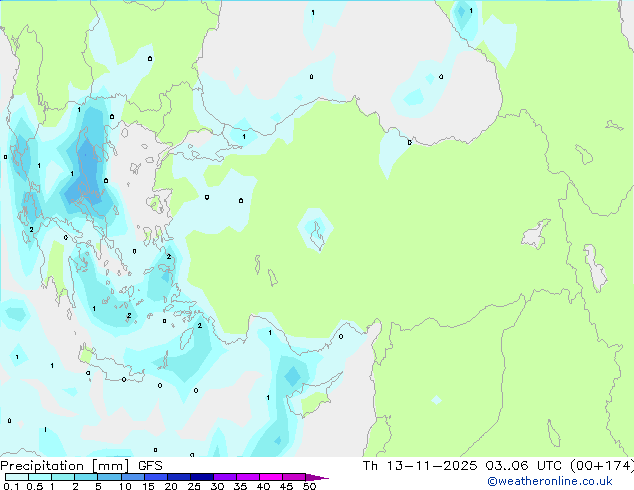Click the arrow tip beyond 50 on legend

pos(317,477)
